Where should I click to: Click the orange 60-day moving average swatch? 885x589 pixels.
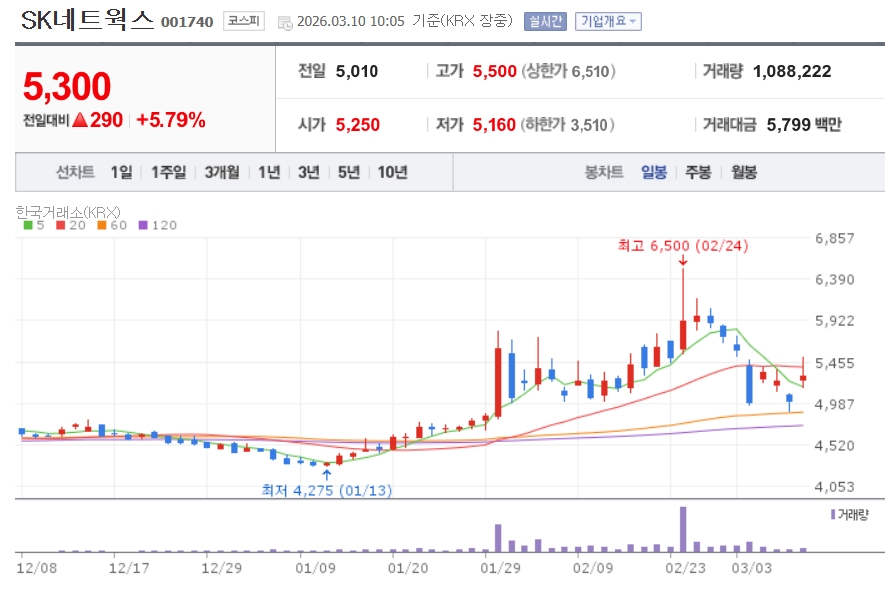[x=102, y=225]
